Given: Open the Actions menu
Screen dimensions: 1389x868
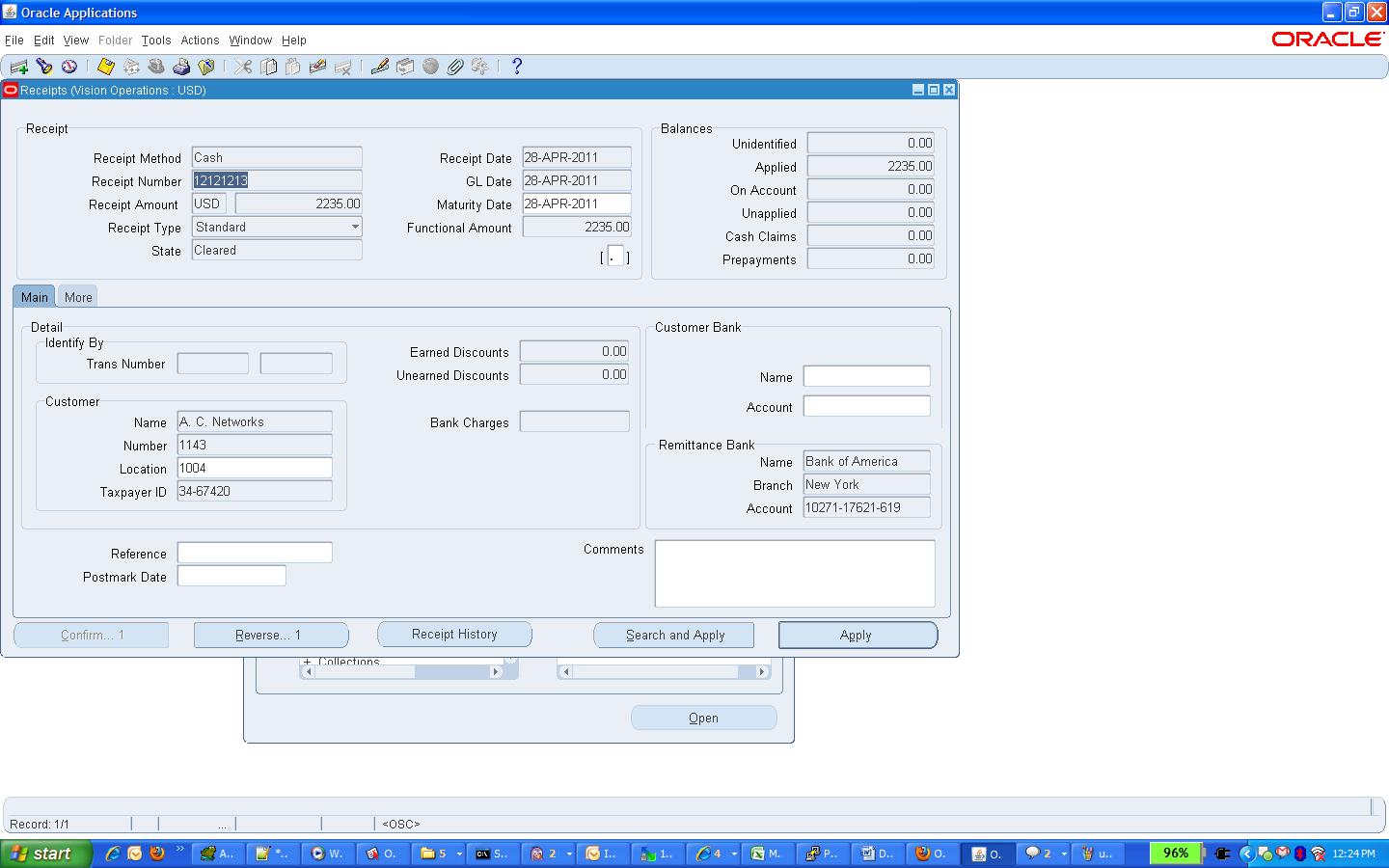Looking at the screenshot, I should (200, 41).
